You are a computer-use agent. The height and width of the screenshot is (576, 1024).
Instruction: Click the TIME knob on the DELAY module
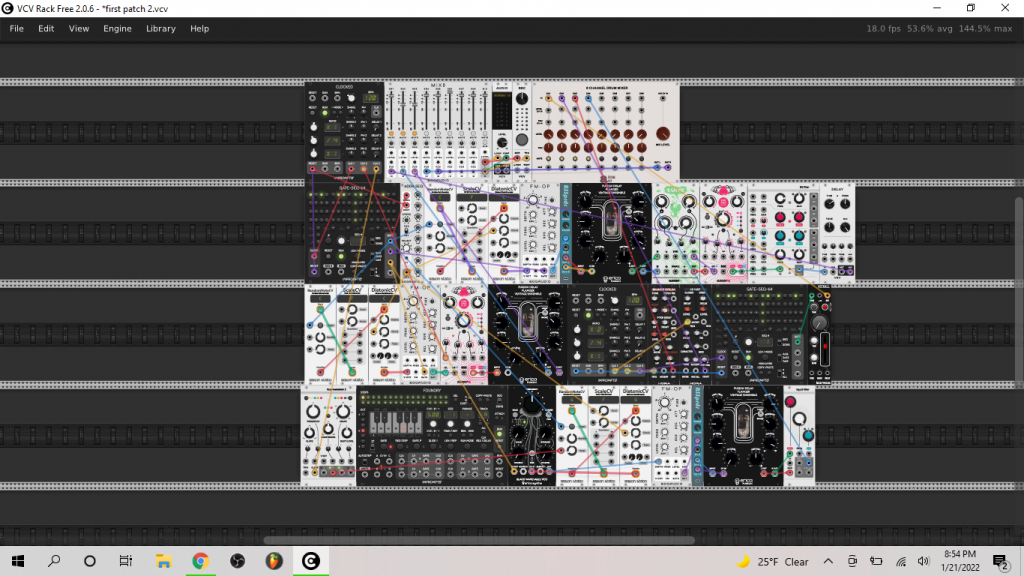coord(829,204)
